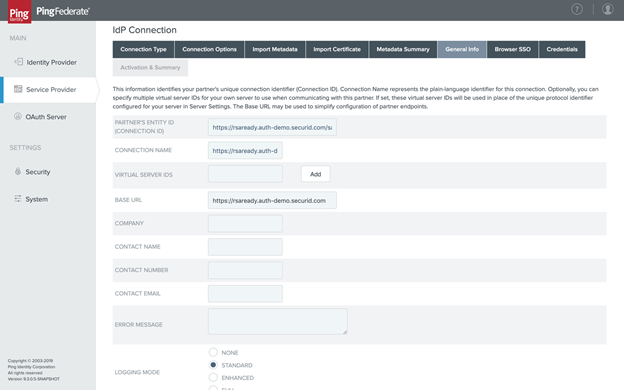Screen dimensions: 624x390
Task: Switch to the Connection Options tab
Action: tap(209, 49)
